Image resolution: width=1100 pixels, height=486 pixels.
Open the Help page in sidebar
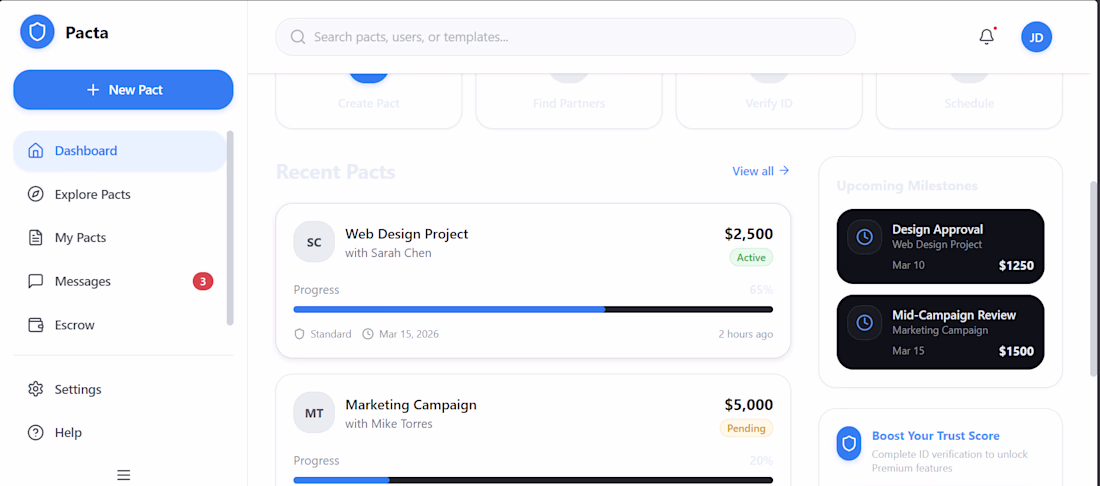pos(68,433)
